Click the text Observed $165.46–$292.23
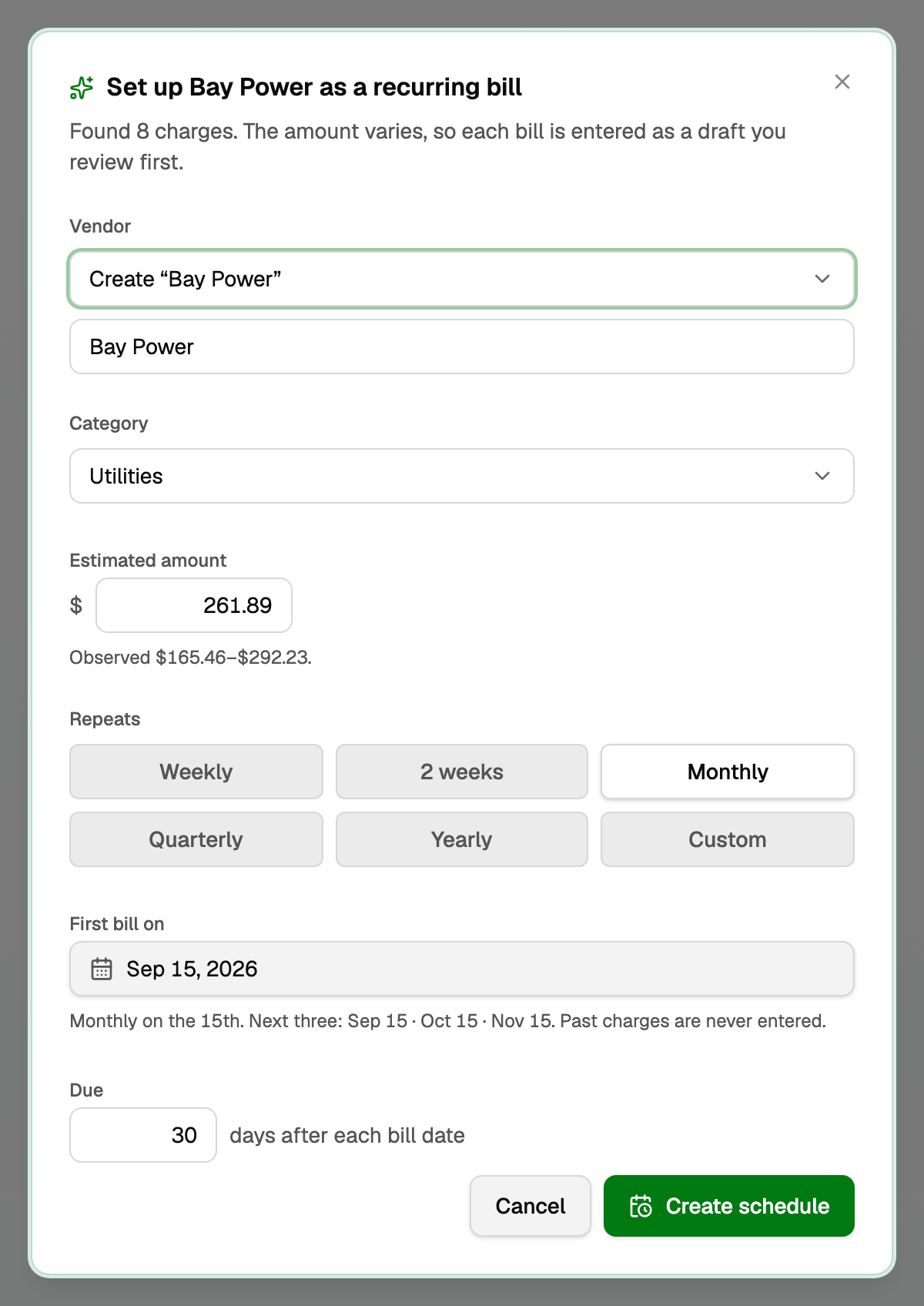The height and width of the screenshot is (1306, 924). coord(190,658)
